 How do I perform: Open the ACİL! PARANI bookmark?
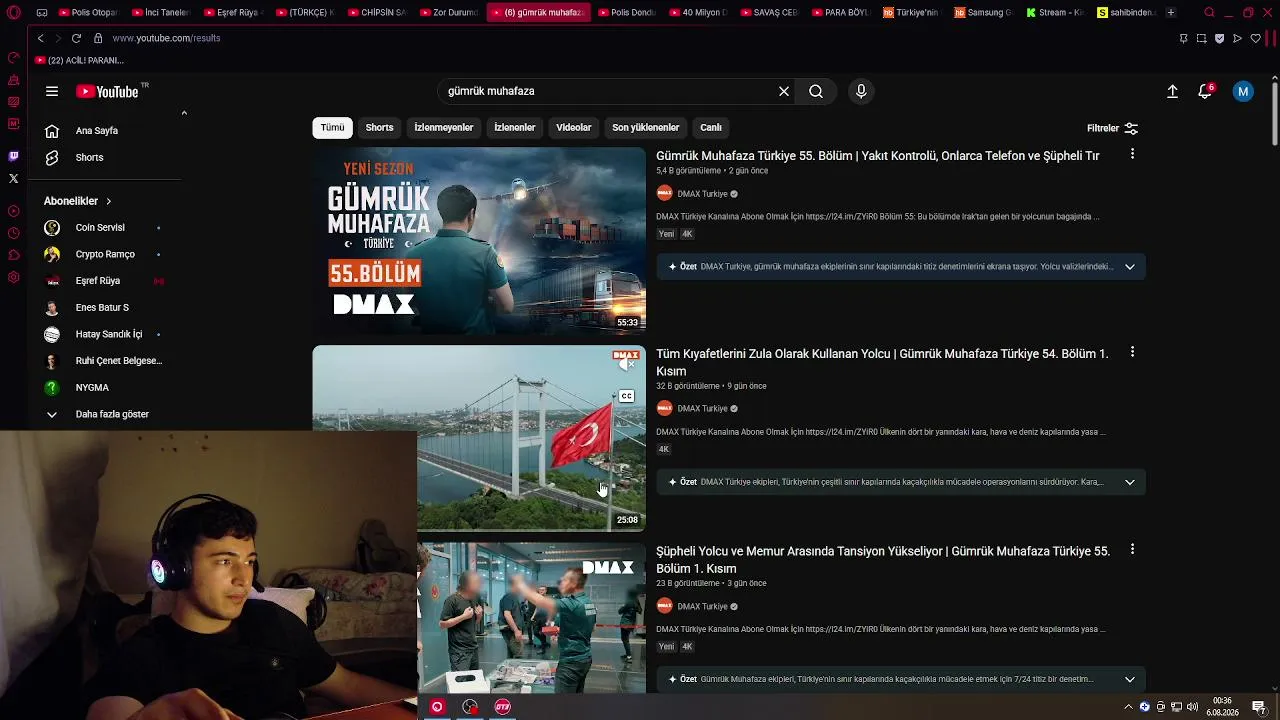coord(79,61)
